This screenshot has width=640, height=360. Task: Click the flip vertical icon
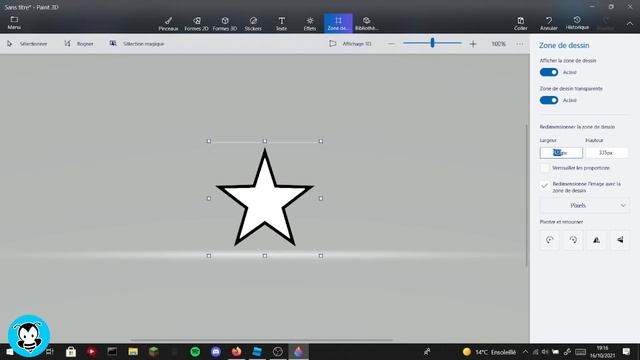coord(620,240)
